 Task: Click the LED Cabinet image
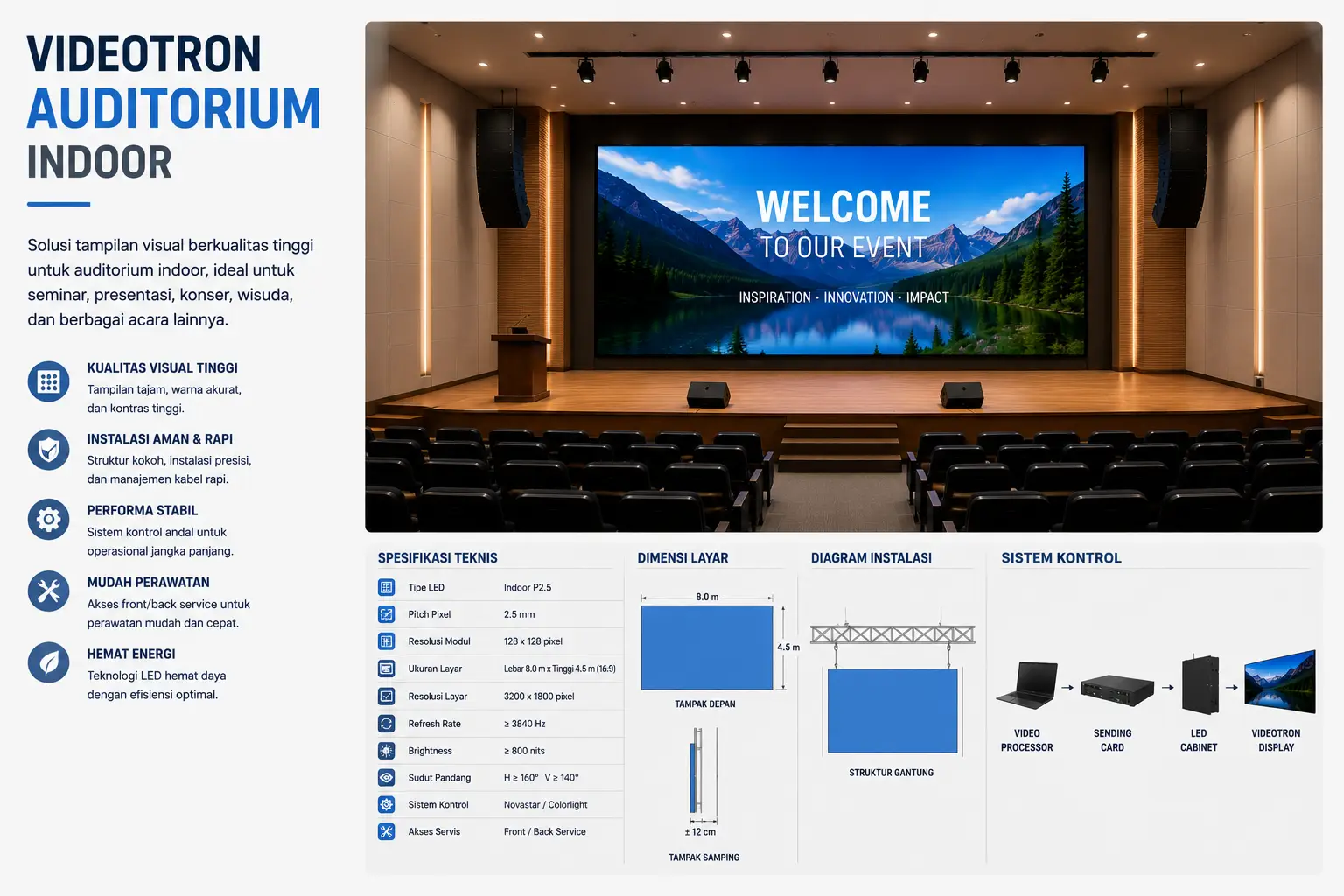[1200, 685]
